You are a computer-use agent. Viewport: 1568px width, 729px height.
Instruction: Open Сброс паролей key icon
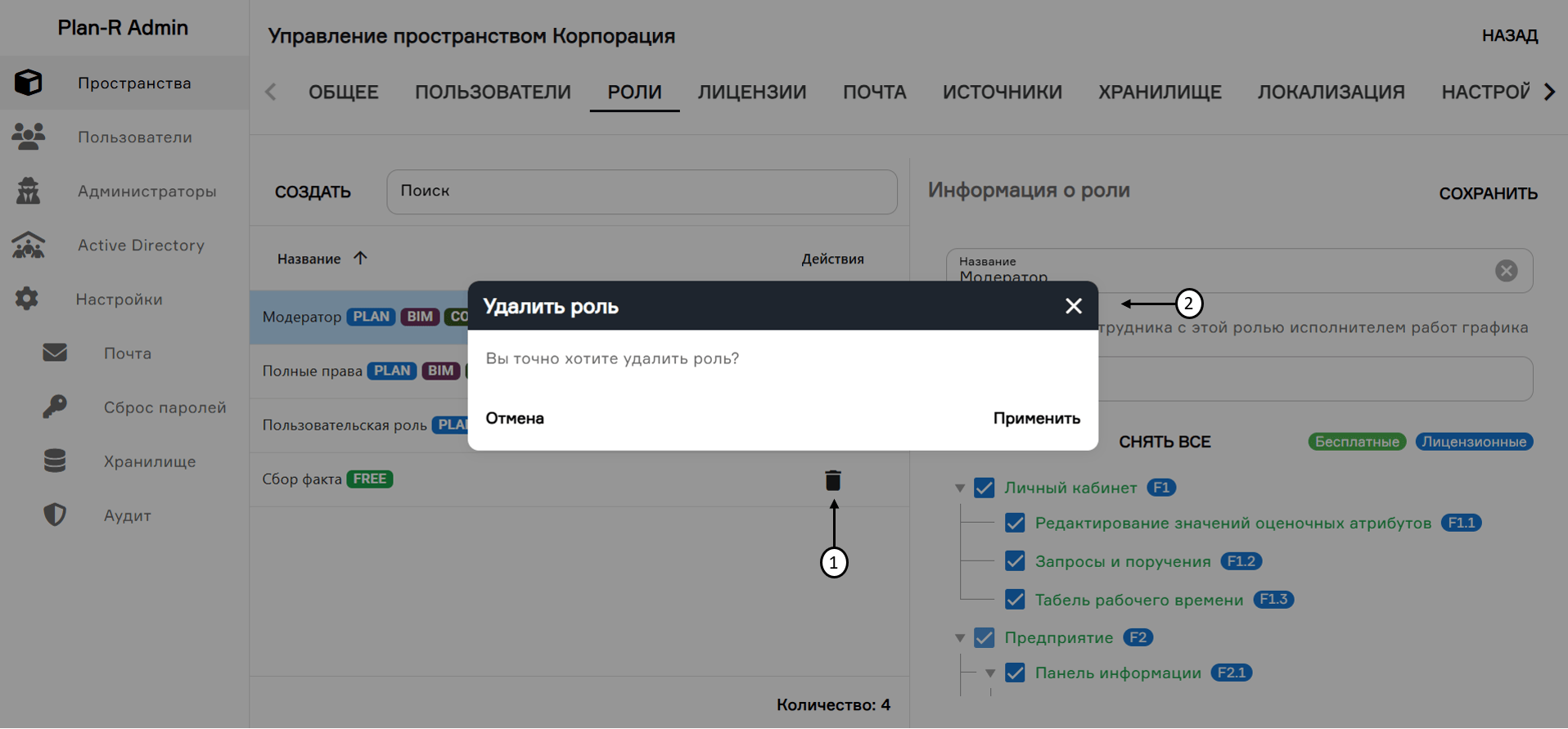pos(55,407)
